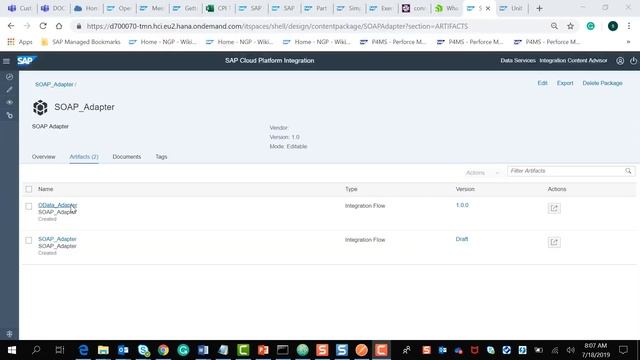Switch to the Documents tab
This screenshot has width=640, height=360.
127,157
